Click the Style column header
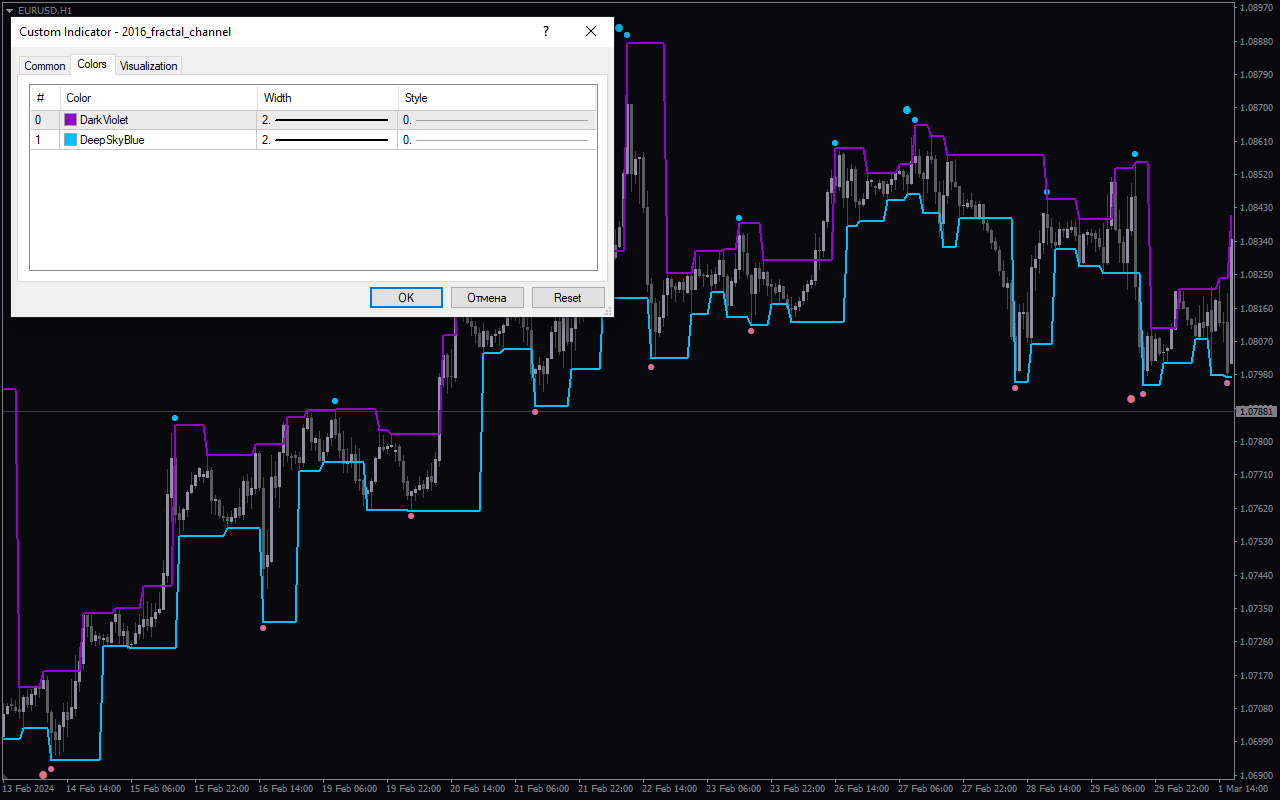 (497, 98)
